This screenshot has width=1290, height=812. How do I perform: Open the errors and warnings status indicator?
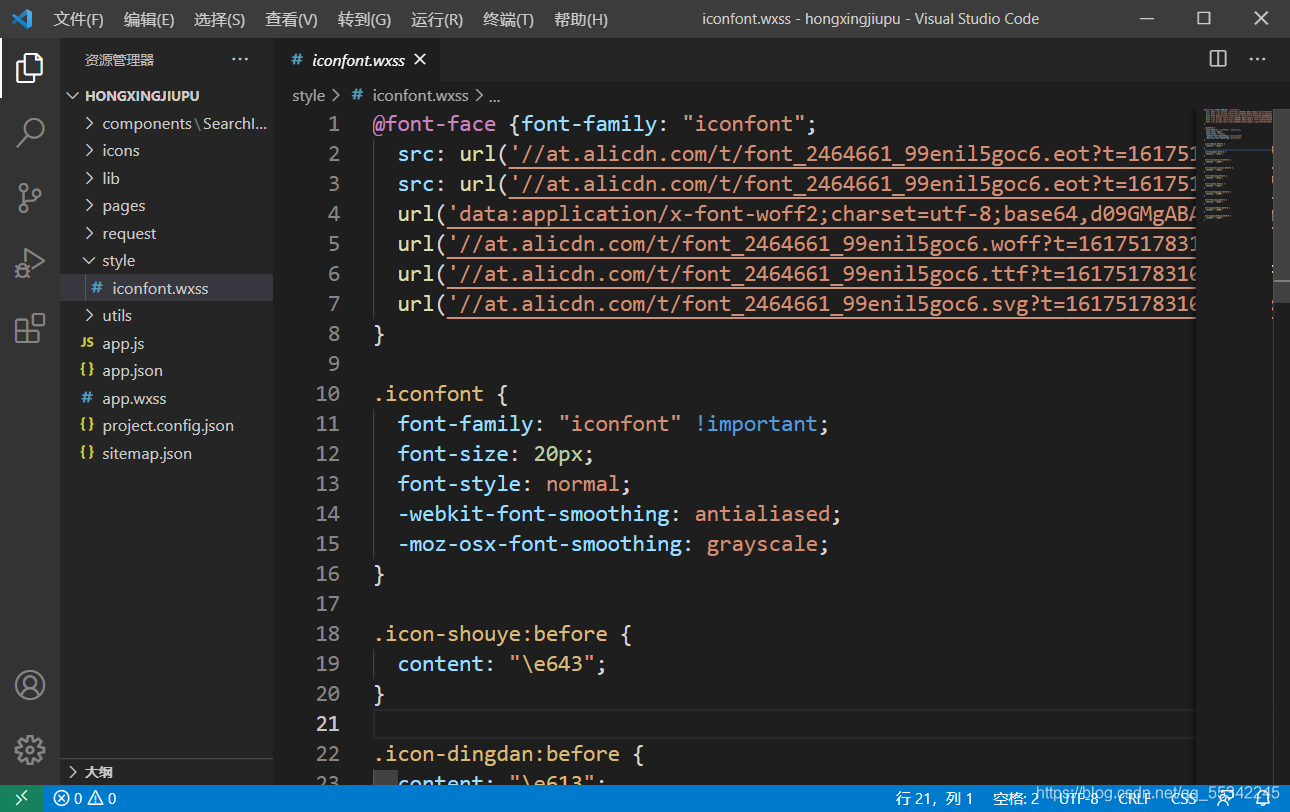point(85,798)
